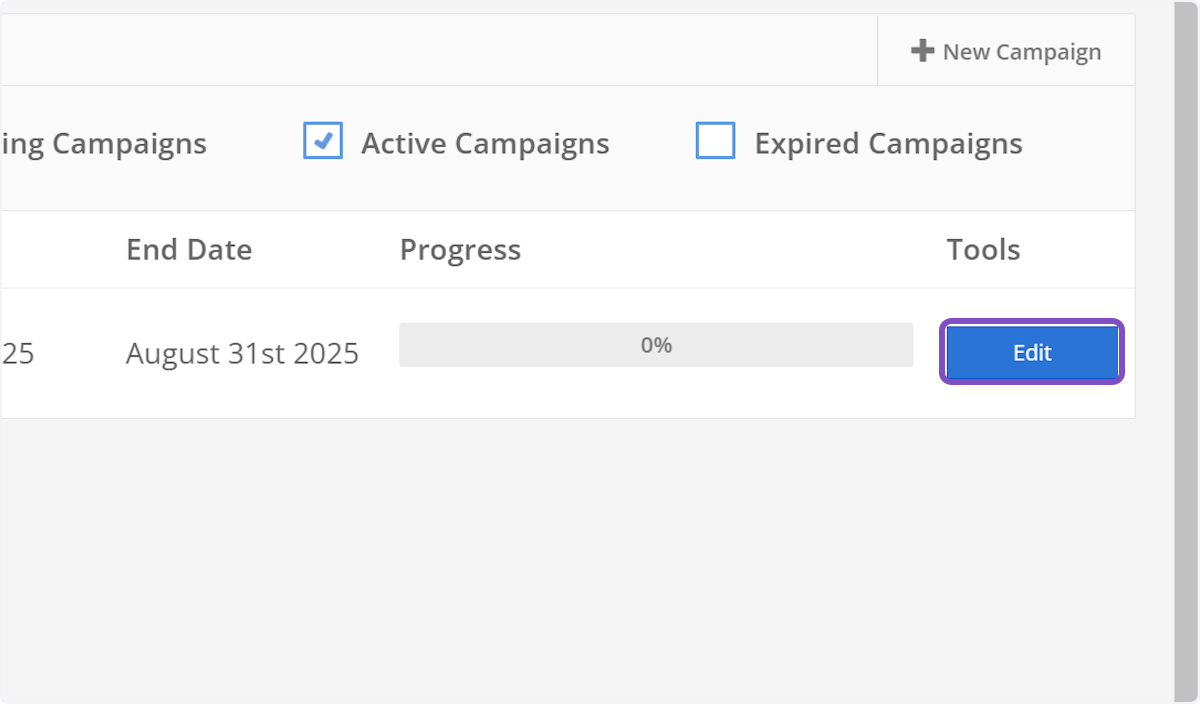The width and height of the screenshot is (1200, 704).
Task: Click the gray progress track in the Progress column
Action: 656,344
